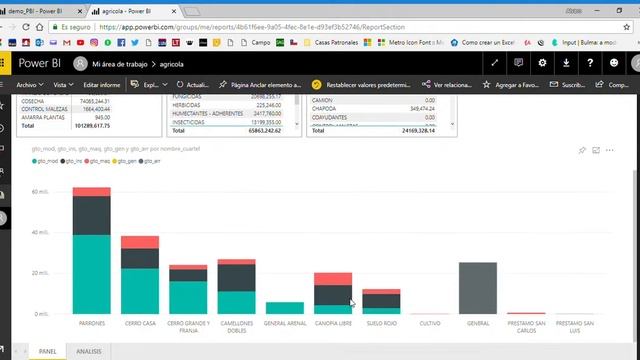
Task: Open the feedback smiley face icon
Action: (x=614, y=63)
